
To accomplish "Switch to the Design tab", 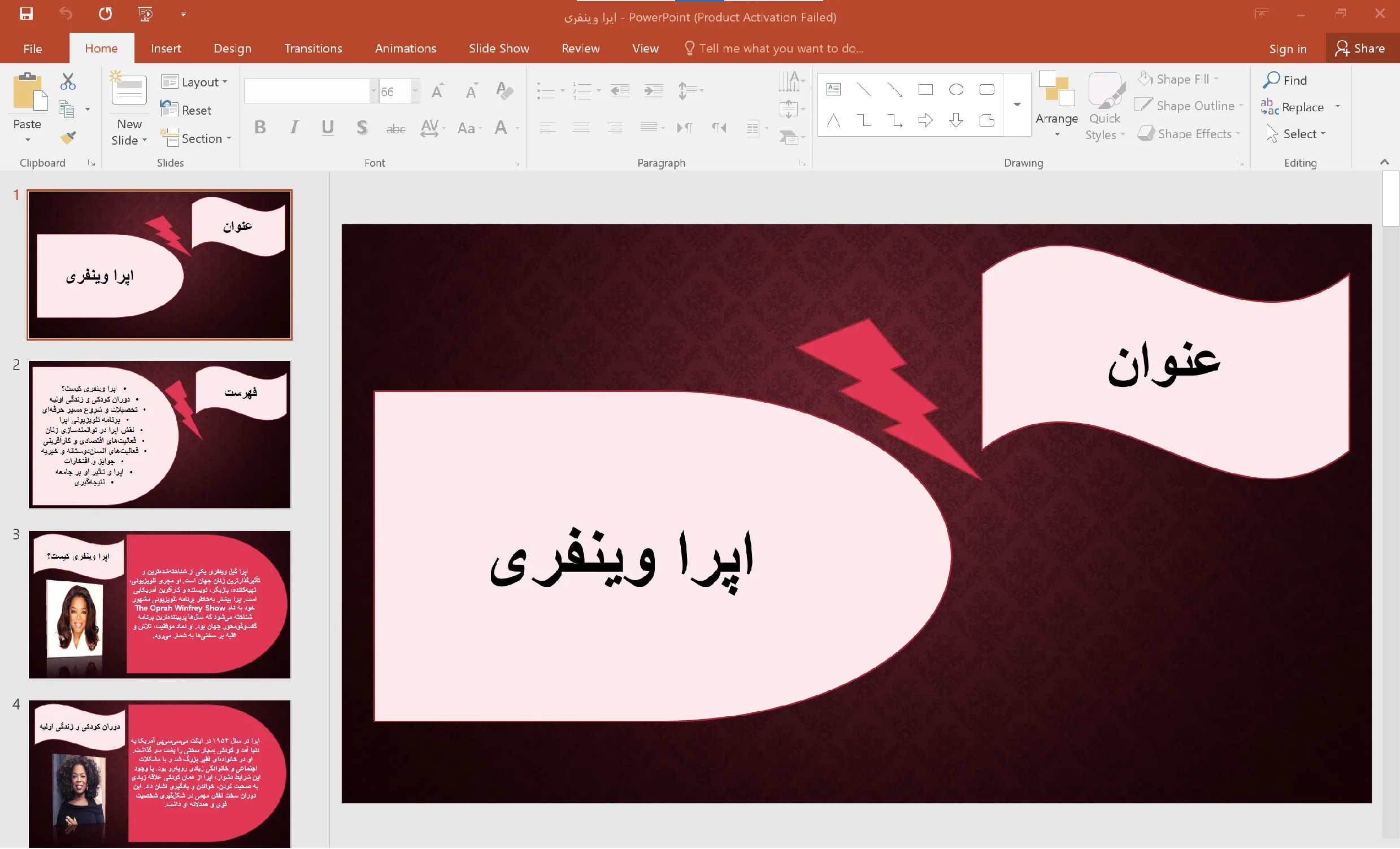I will [x=232, y=48].
